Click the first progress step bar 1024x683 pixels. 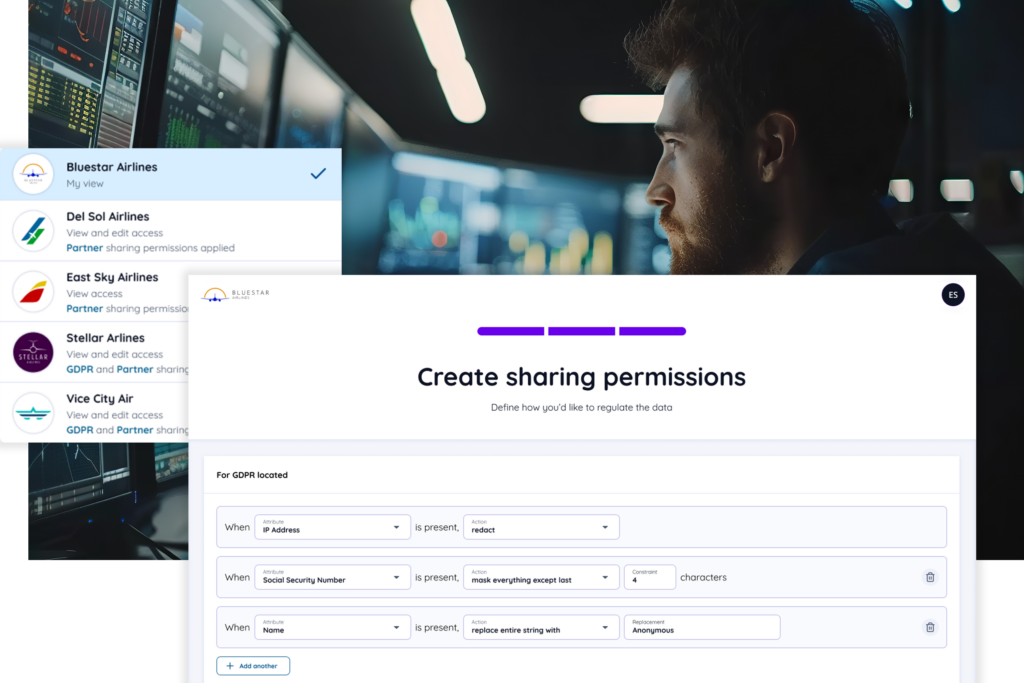(x=511, y=331)
